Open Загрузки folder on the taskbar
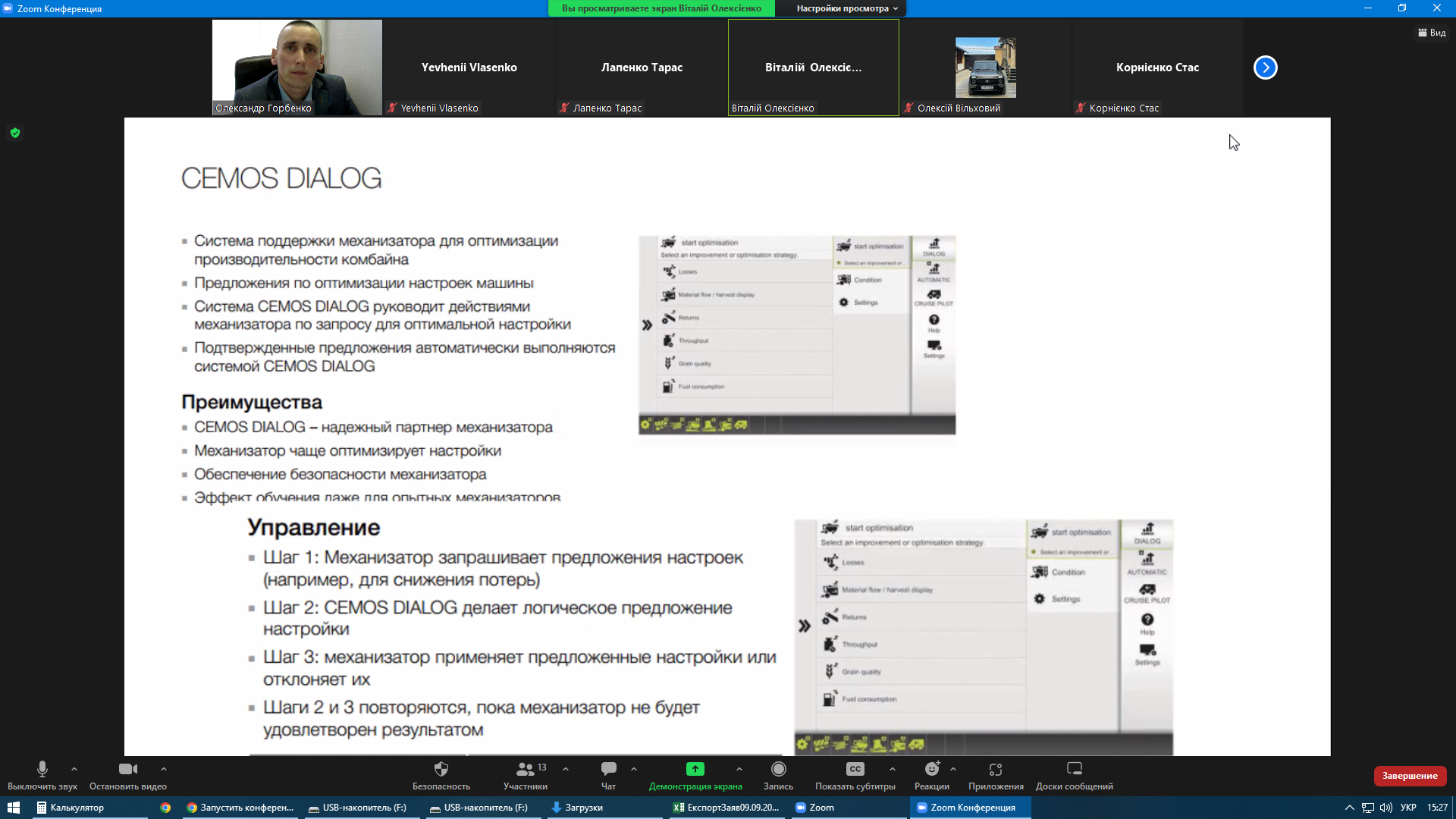The height and width of the screenshot is (819, 1456). coord(604,808)
